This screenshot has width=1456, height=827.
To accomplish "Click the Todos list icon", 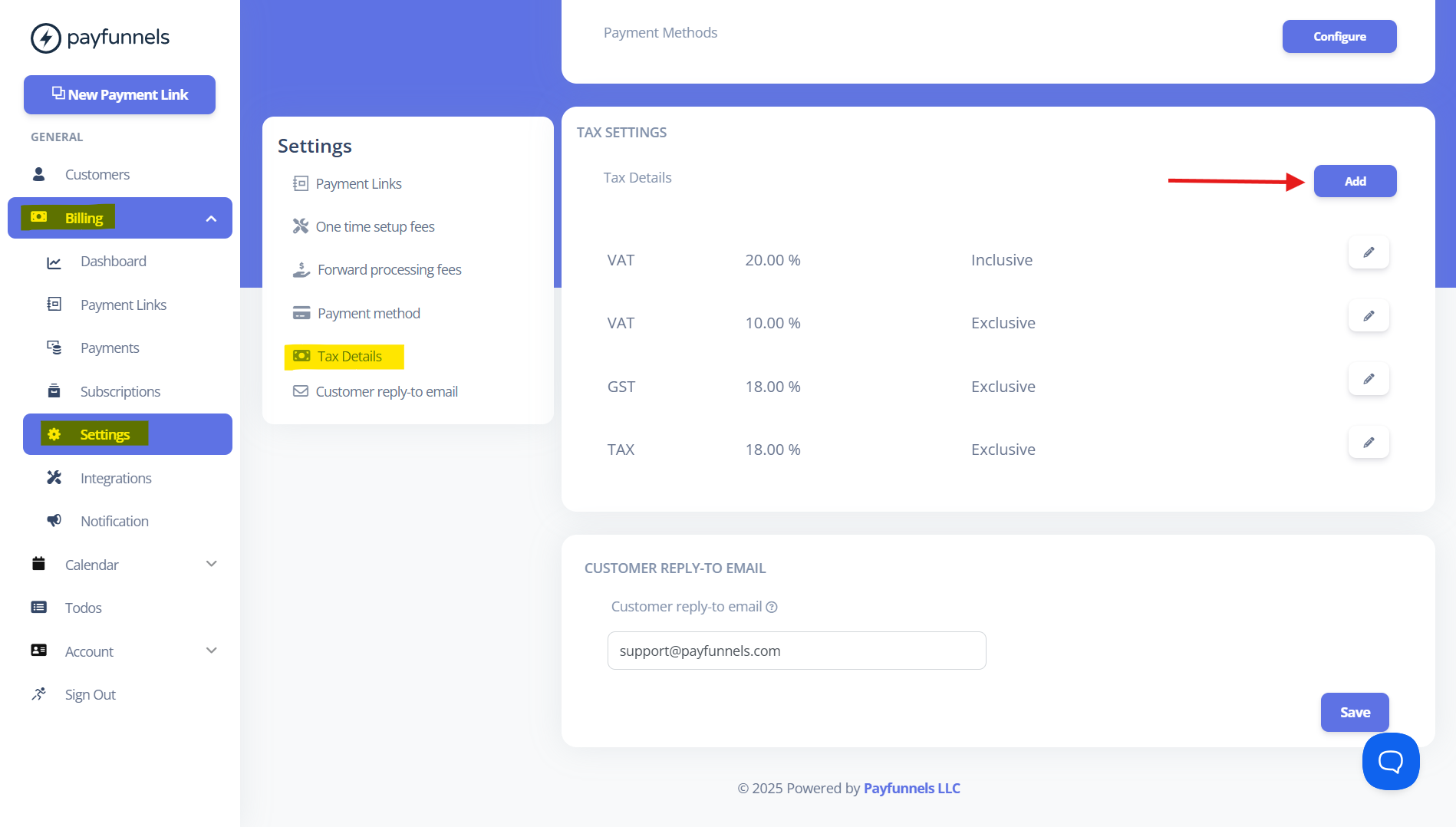I will (x=38, y=608).
